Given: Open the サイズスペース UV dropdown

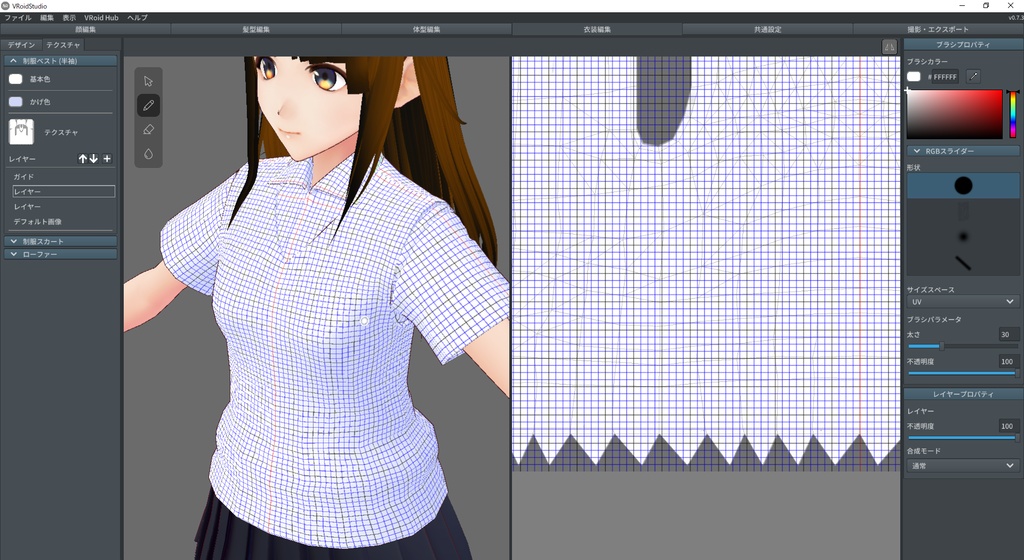Looking at the screenshot, I should (963, 302).
